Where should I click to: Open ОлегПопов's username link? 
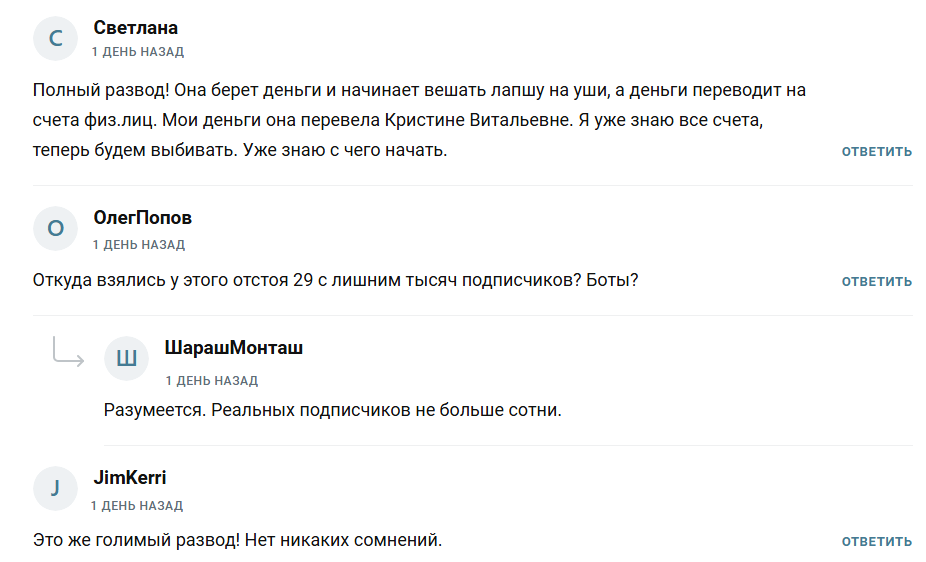142,218
